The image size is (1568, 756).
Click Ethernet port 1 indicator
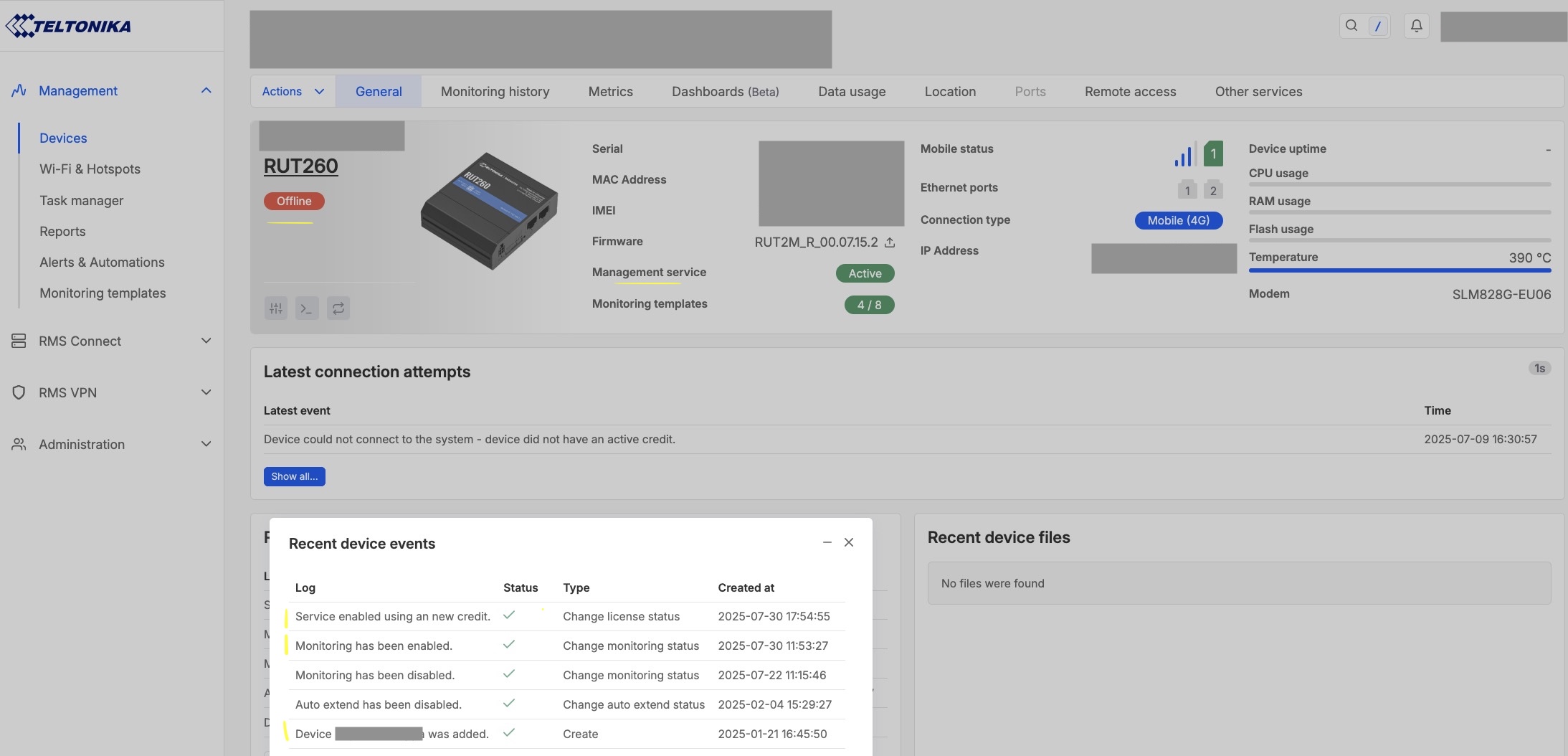[1187, 189]
